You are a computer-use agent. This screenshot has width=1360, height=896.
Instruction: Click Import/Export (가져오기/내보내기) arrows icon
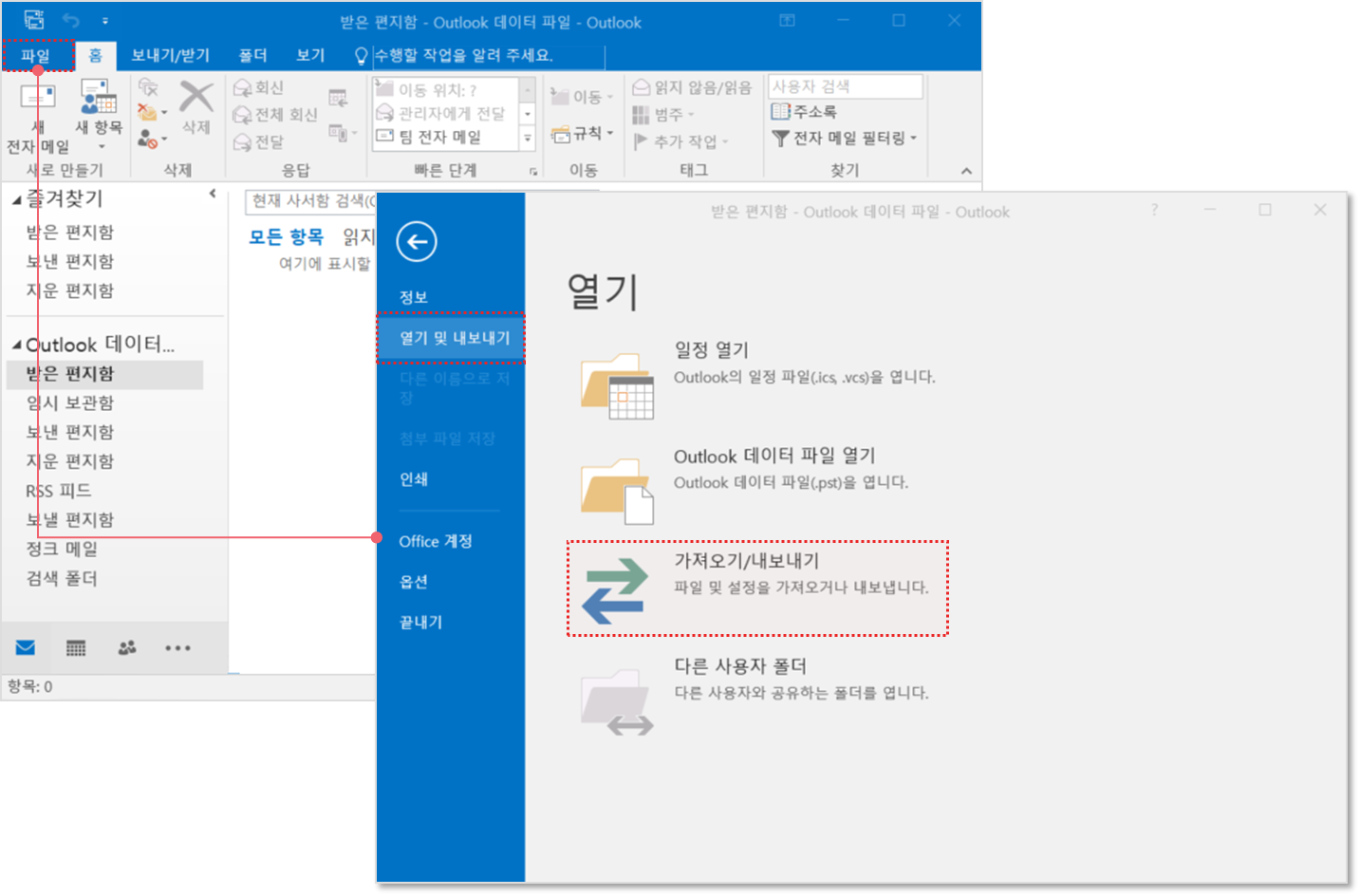614,590
